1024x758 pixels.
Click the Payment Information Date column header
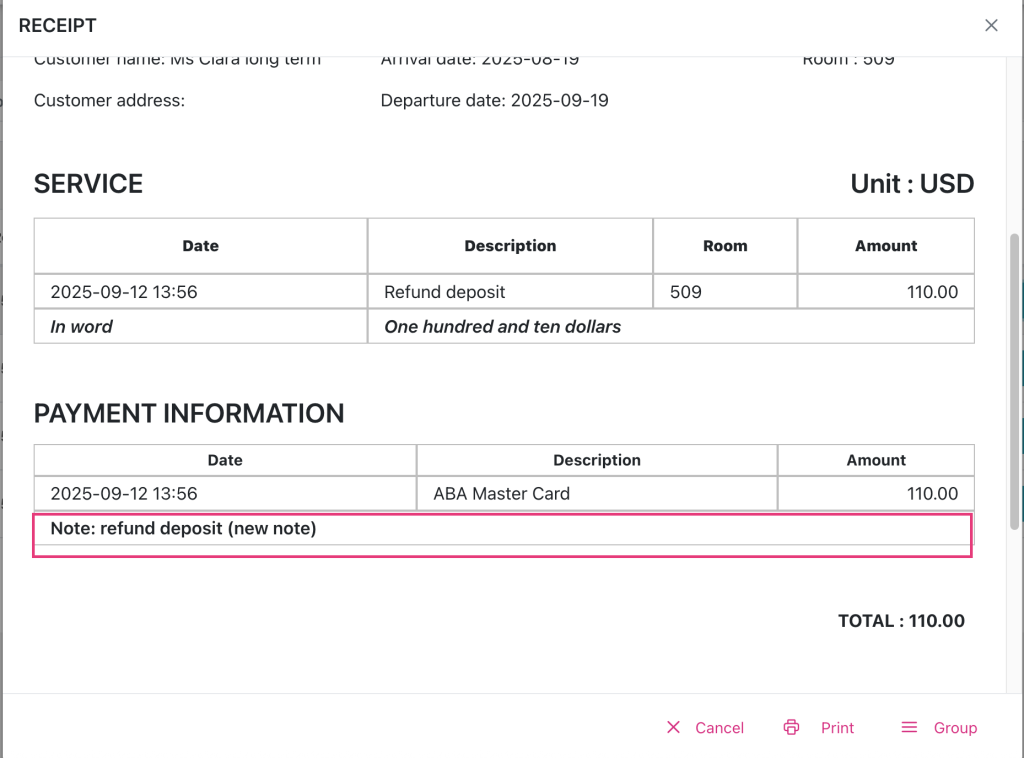coord(225,460)
